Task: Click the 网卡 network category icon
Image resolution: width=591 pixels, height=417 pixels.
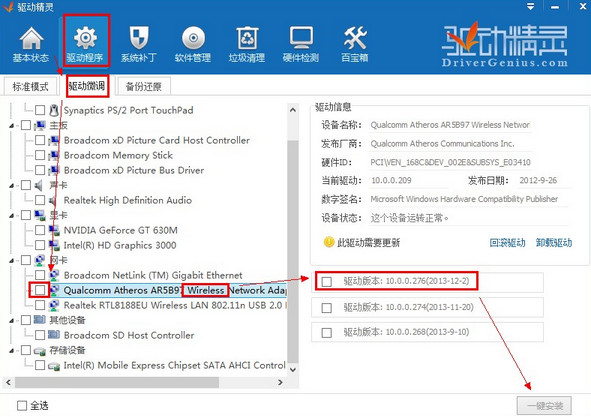Action: click(39, 260)
